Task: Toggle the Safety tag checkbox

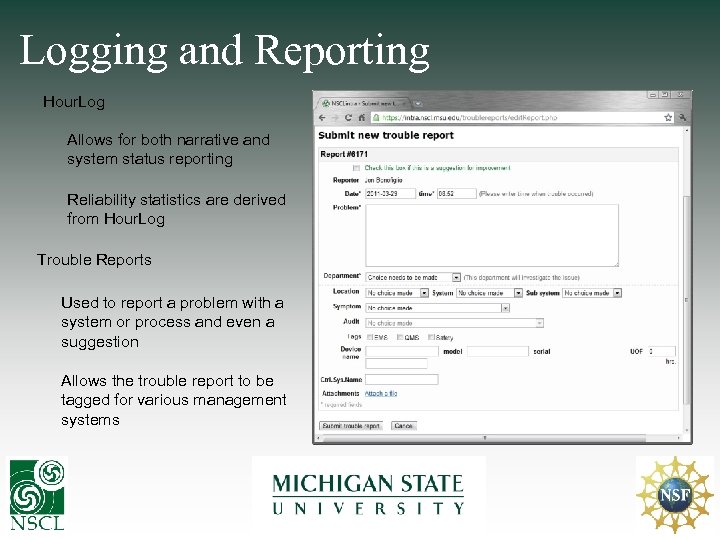Action: [431, 337]
